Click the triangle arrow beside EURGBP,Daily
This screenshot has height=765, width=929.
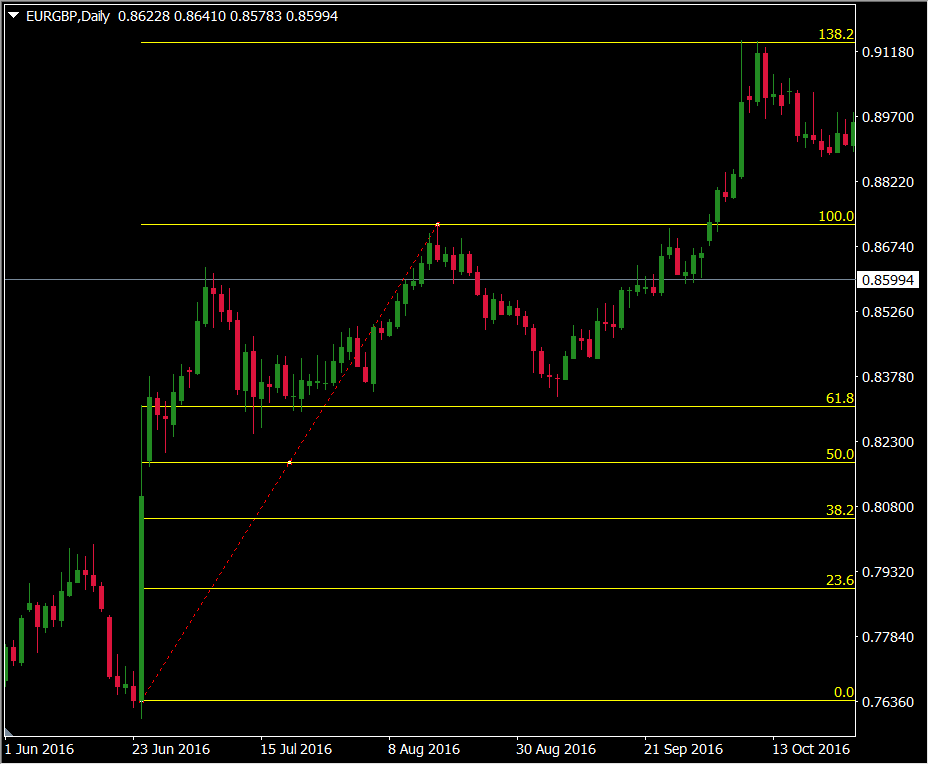[13, 15]
